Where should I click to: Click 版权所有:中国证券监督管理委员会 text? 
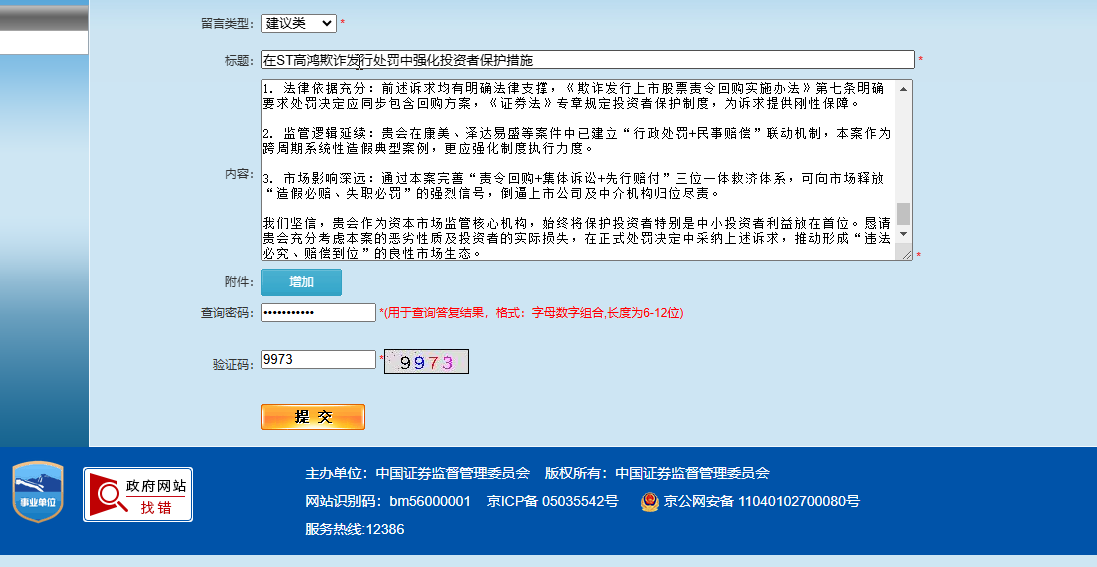point(657,473)
